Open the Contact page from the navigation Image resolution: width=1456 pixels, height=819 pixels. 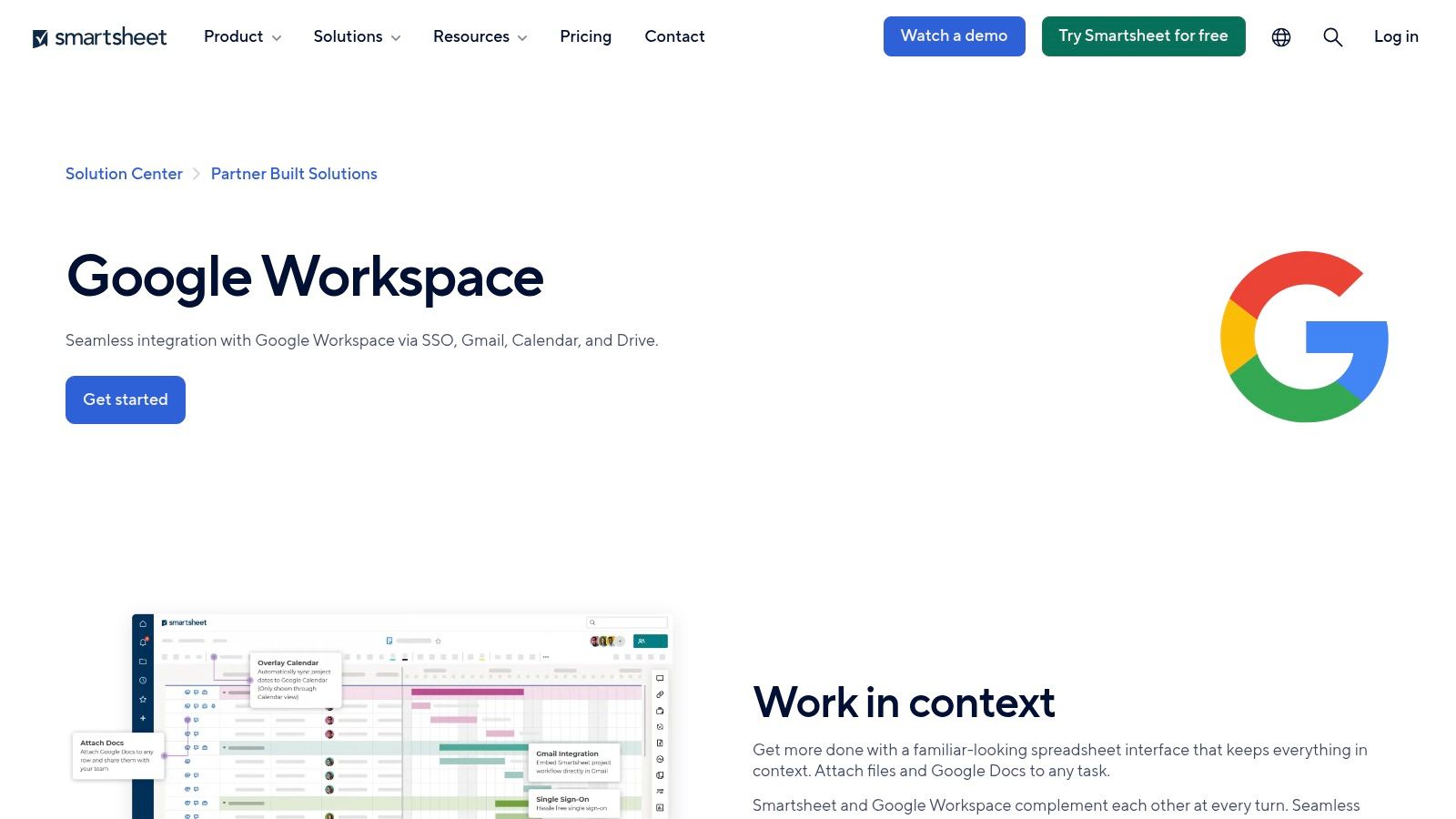[x=674, y=36]
